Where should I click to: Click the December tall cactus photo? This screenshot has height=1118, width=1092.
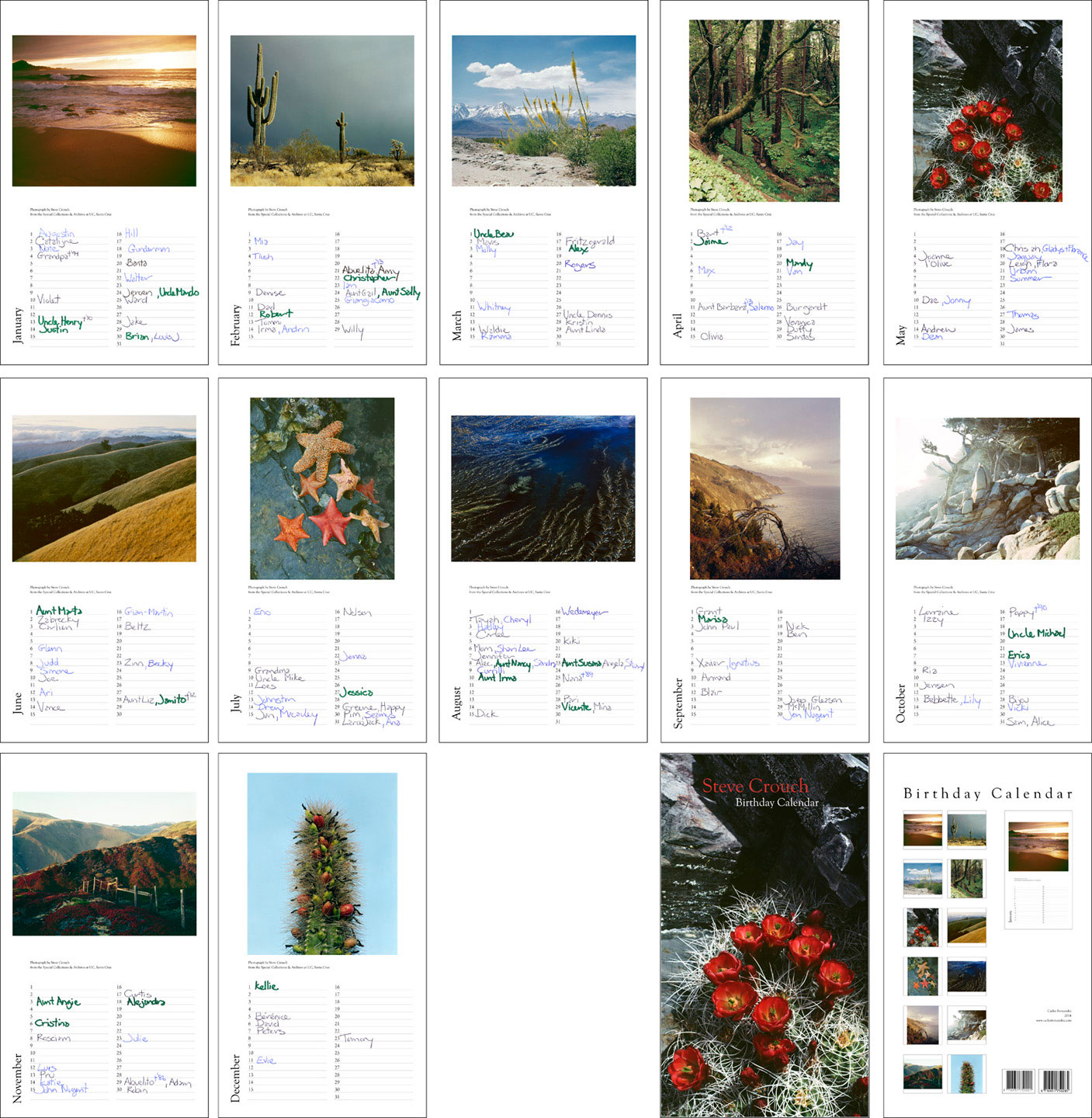[x=322, y=863]
